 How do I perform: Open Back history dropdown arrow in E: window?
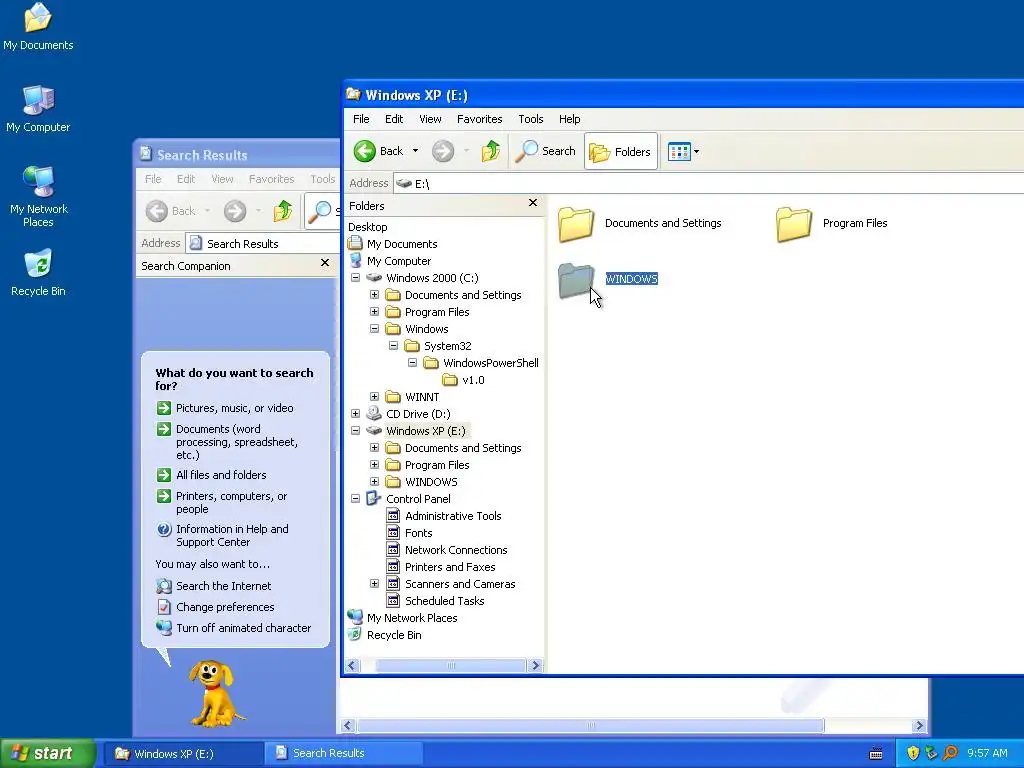tap(415, 151)
